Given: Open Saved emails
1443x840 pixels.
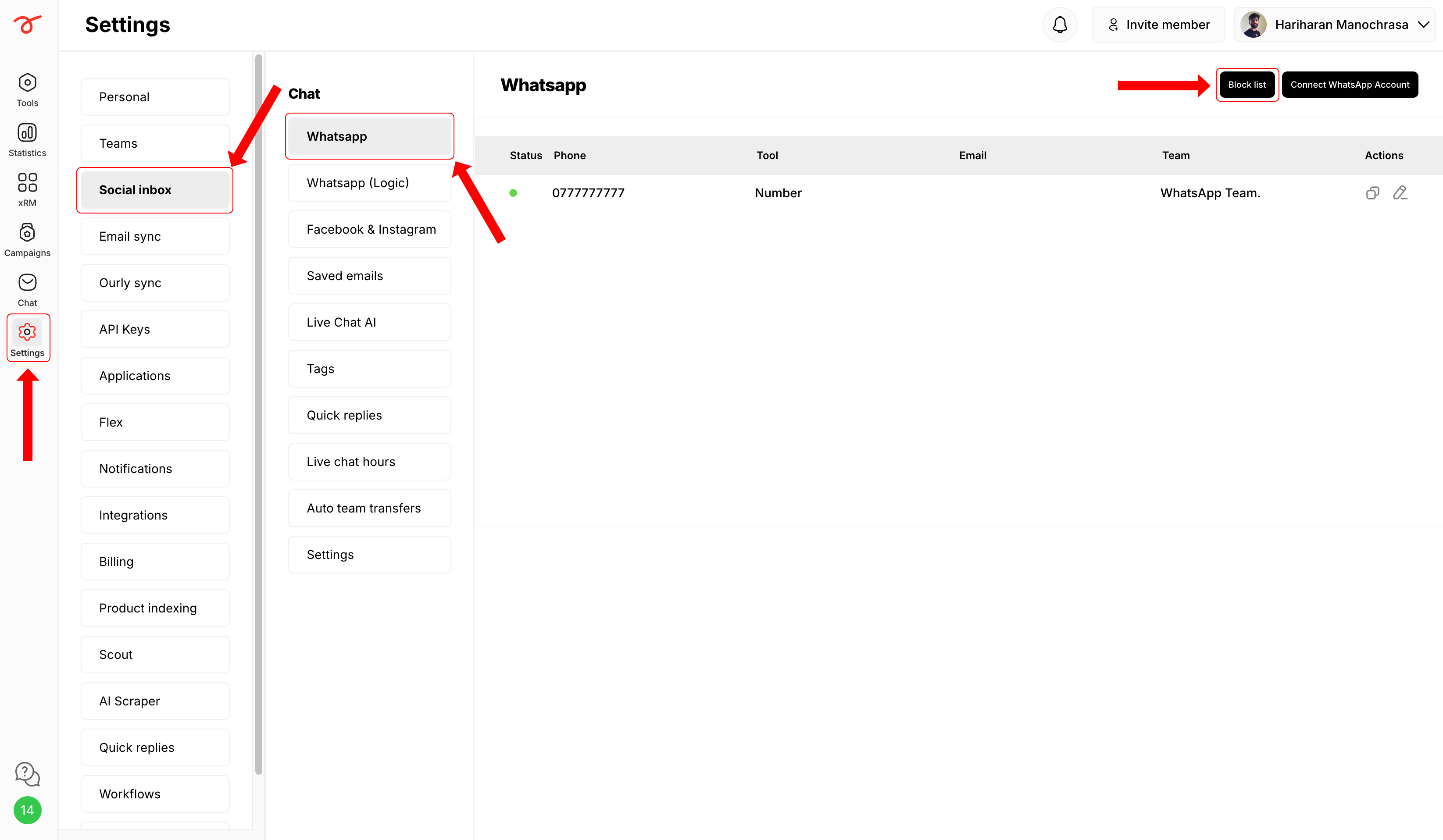Looking at the screenshot, I should (x=369, y=276).
